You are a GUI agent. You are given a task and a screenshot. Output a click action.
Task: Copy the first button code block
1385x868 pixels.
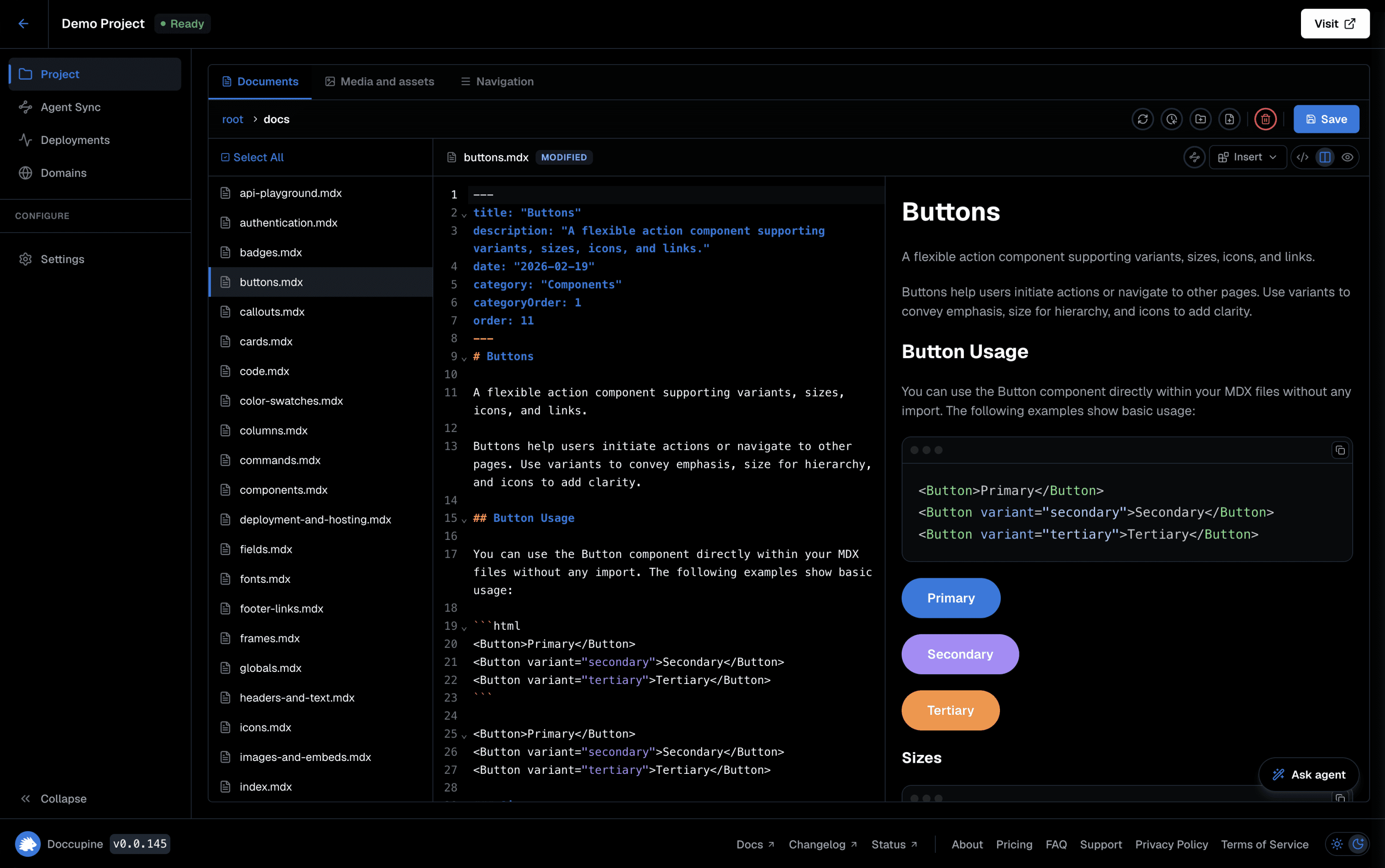tap(1340, 450)
